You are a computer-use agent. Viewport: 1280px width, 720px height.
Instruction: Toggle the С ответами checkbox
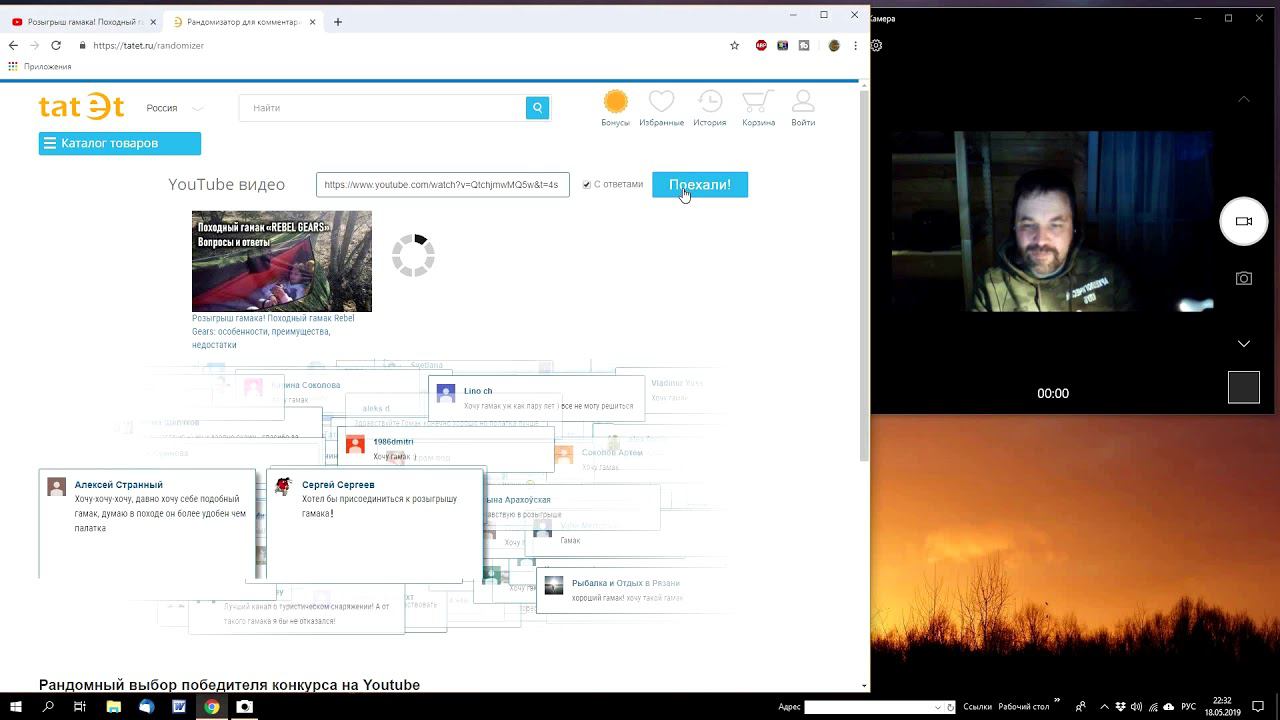click(x=587, y=185)
